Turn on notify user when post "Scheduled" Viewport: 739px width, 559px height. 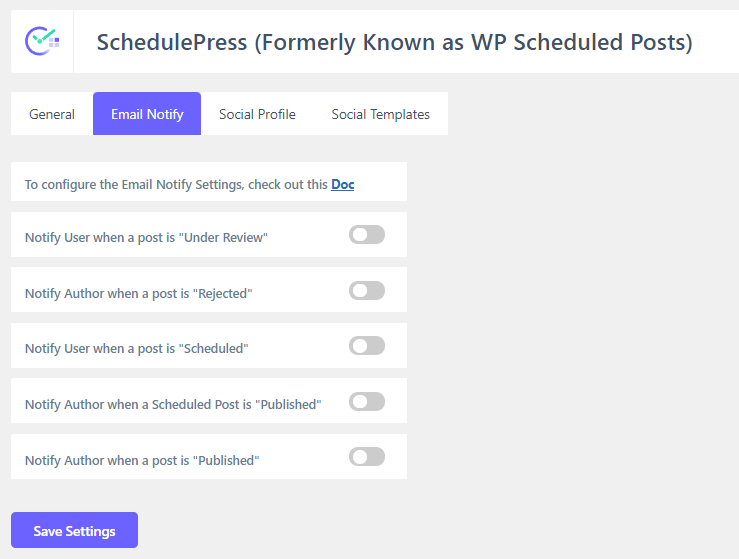367,346
